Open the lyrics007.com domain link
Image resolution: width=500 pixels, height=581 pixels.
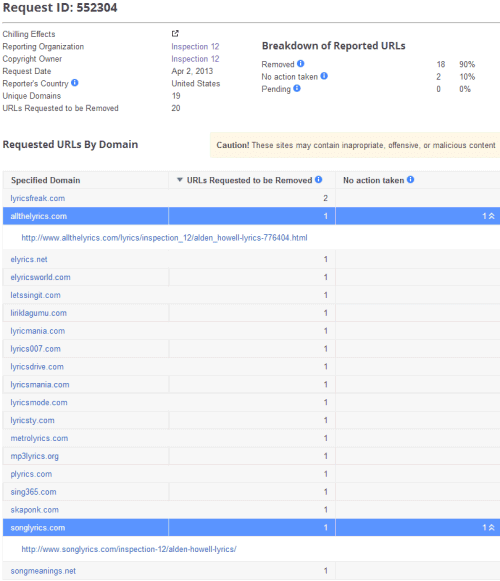[x=36, y=349]
